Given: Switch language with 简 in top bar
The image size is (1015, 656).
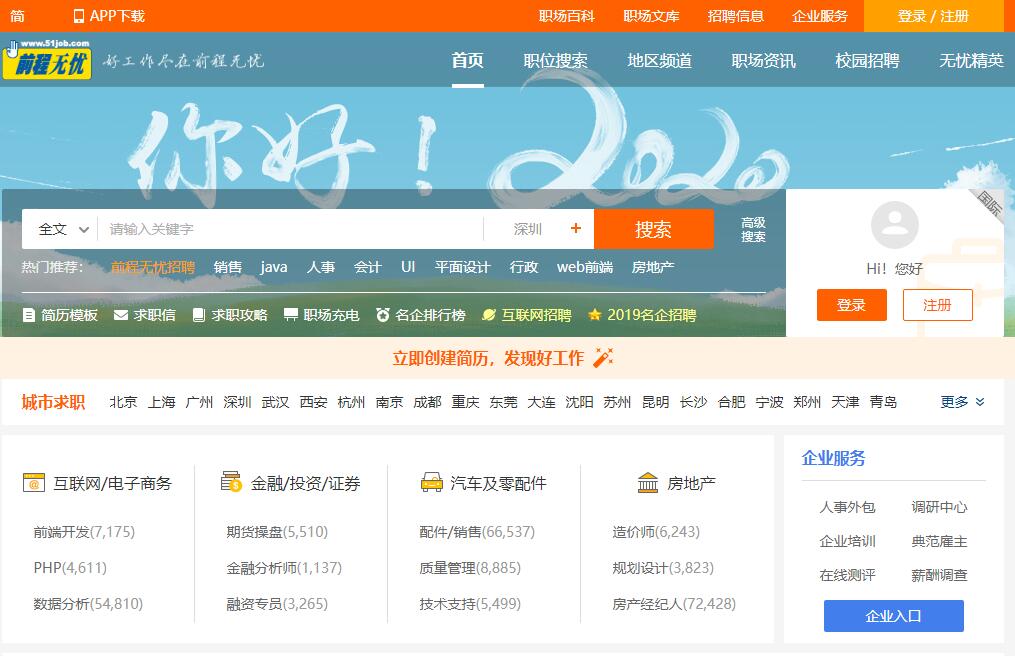Looking at the screenshot, I should (x=17, y=16).
